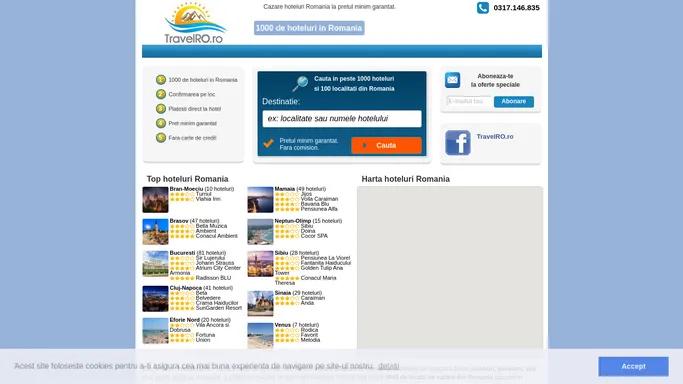Screen dimensions: 683x384
Task: Open hotel SunGarden Resort link
Action: tap(219, 308)
